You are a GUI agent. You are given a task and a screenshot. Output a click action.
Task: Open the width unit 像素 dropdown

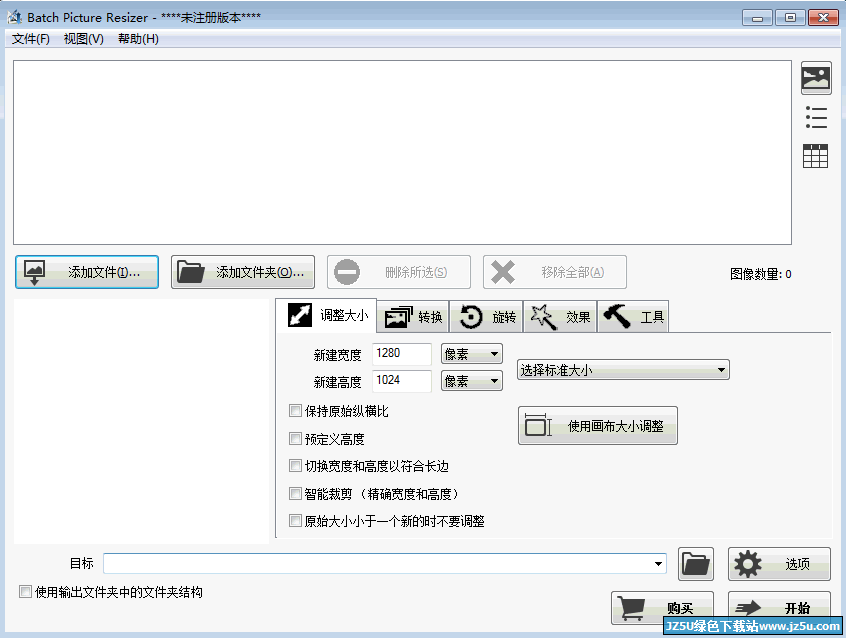coord(472,354)
